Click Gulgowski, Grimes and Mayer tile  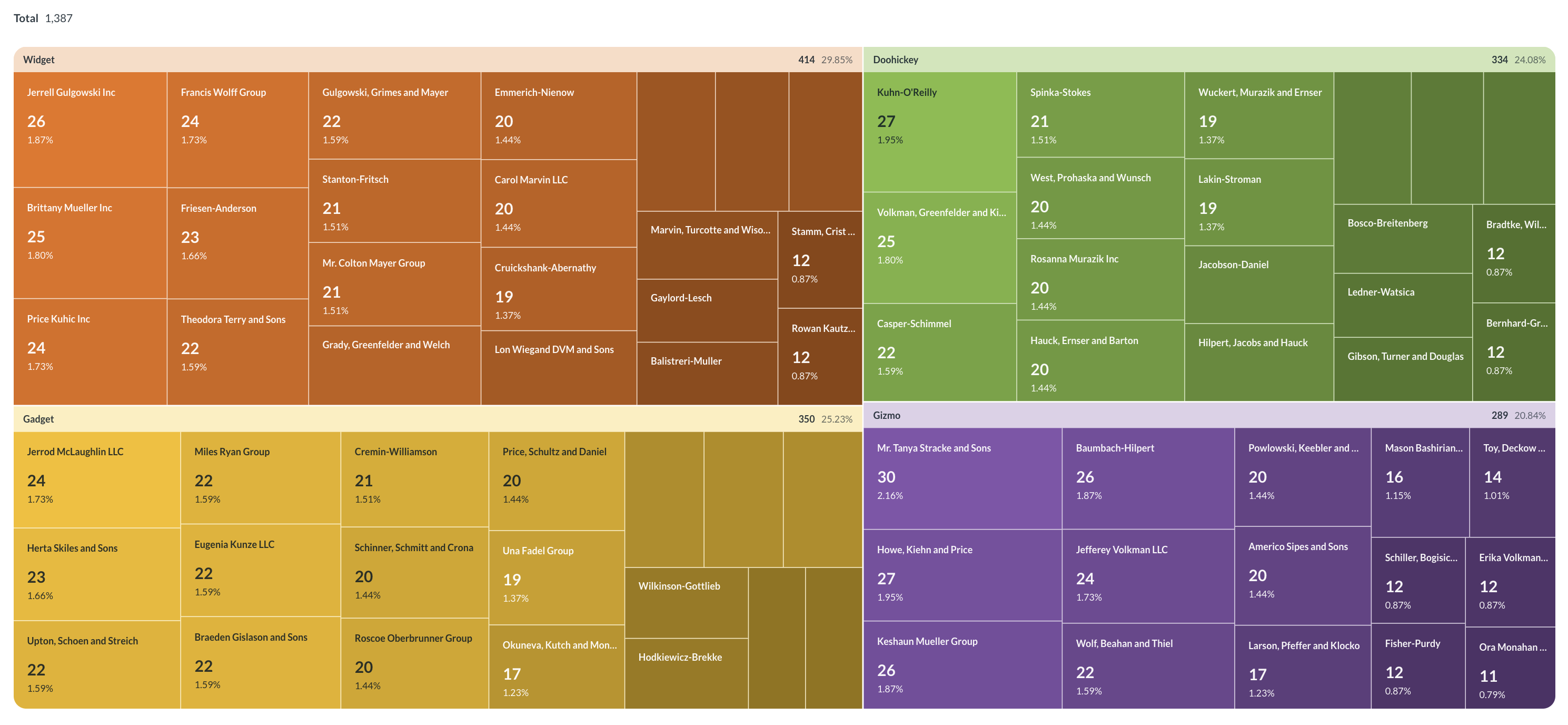click(x=395, y=116)
